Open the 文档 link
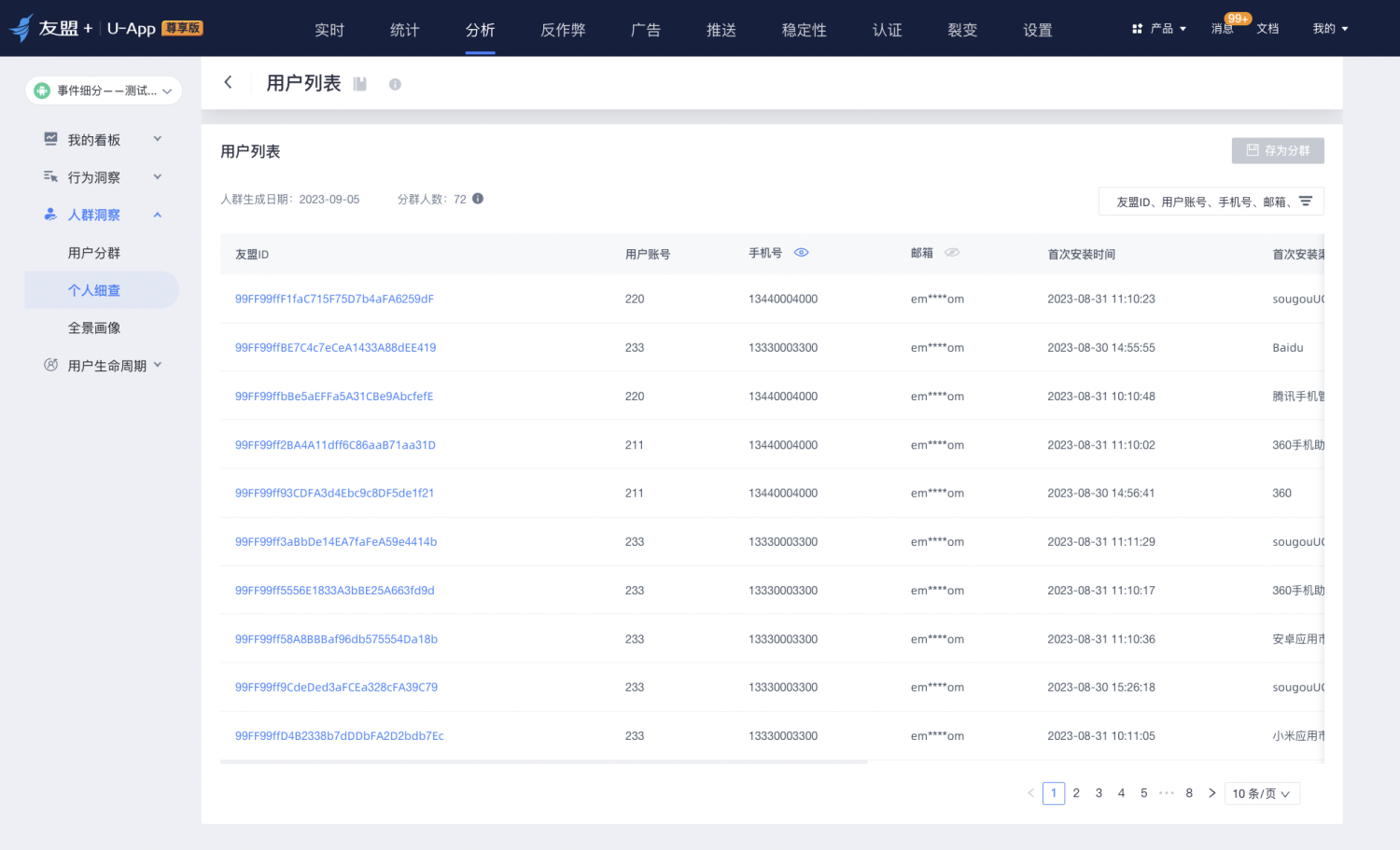Image resolution: width=1400 pixels, height=850 pixels. [x=1267, y=29]
